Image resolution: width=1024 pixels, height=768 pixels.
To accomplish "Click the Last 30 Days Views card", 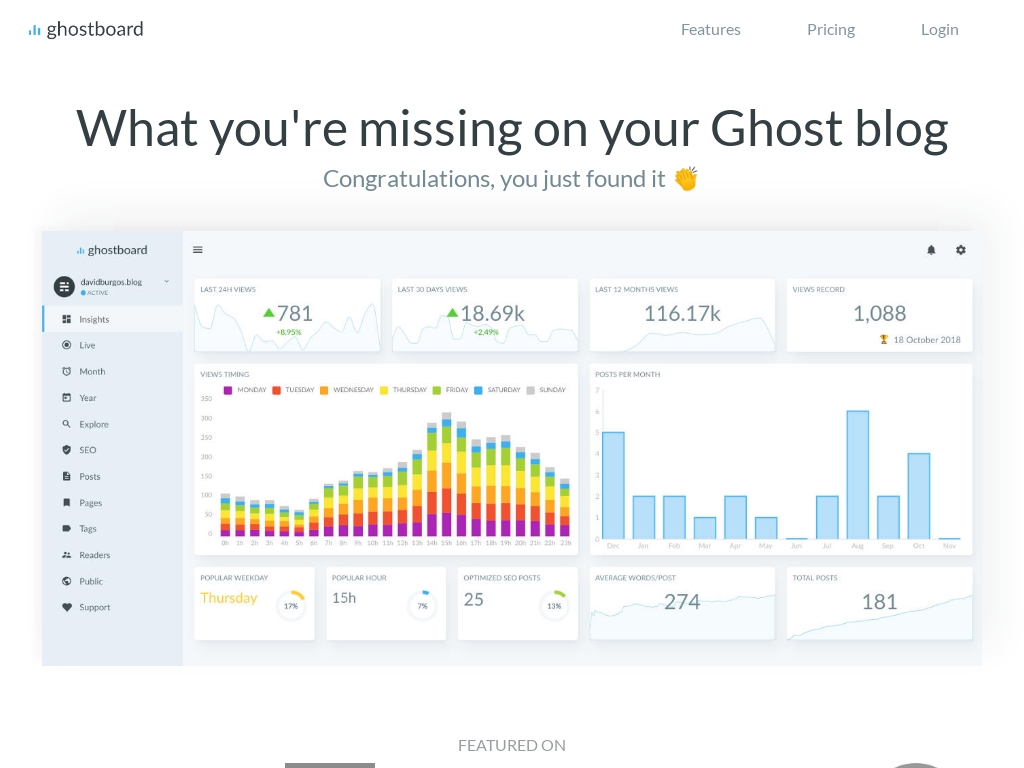I will click(x=485, y=315).
